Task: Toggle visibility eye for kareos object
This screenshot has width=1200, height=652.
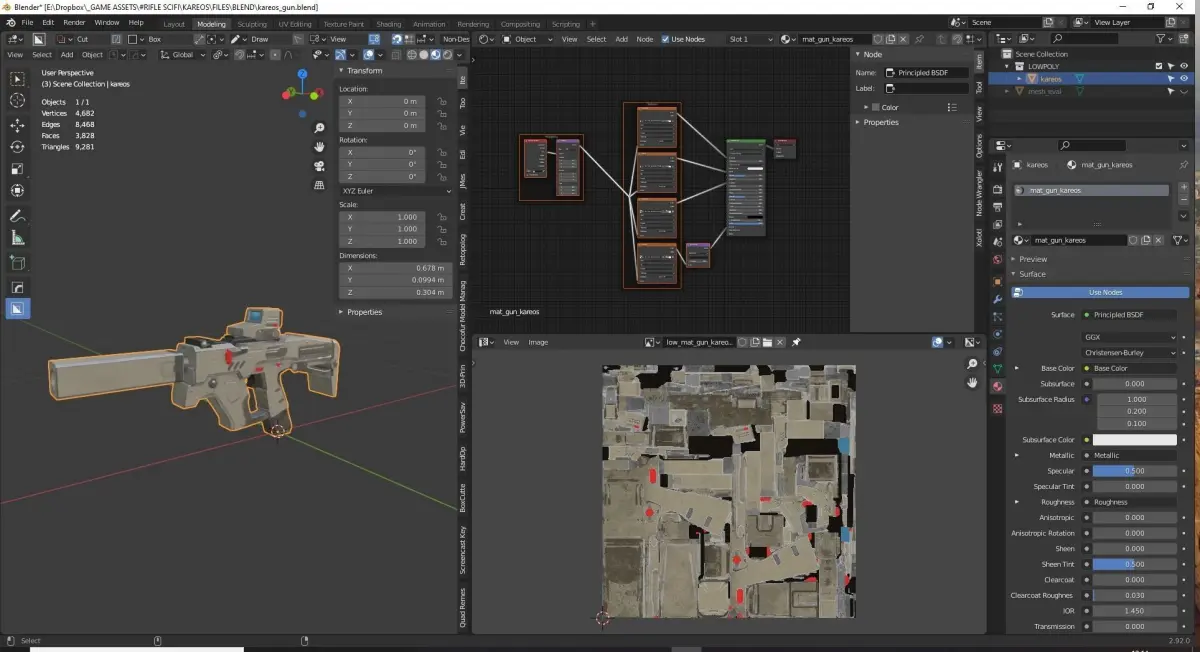Action: tap(1184, 78)
